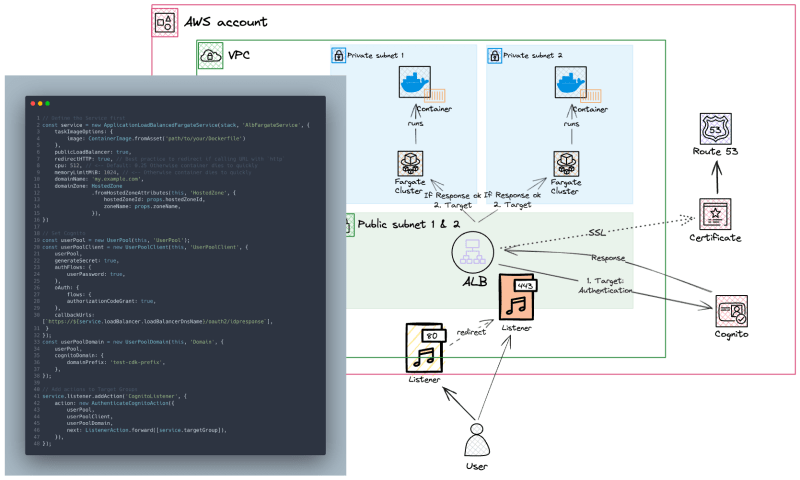This screenshot has height=480, width=800.
Task: Click code line 'domainName: my.example.com'
Action: pyautogui.click(x=99, y=179)
